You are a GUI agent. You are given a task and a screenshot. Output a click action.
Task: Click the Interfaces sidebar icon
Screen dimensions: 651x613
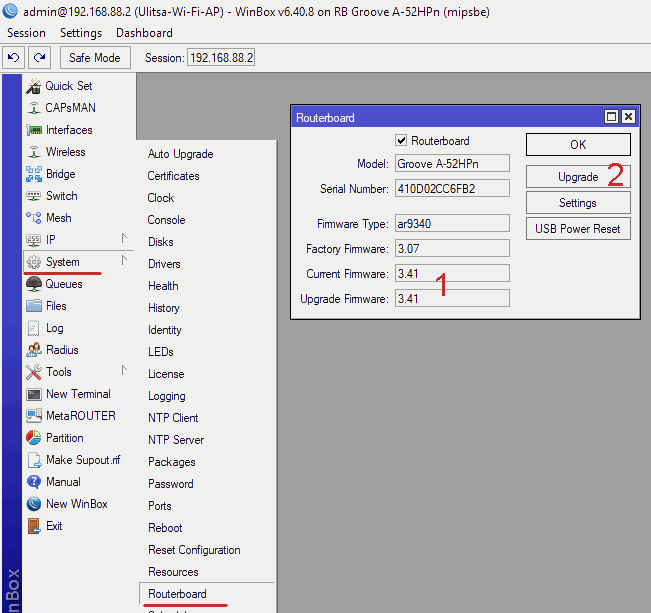(34, 130)
